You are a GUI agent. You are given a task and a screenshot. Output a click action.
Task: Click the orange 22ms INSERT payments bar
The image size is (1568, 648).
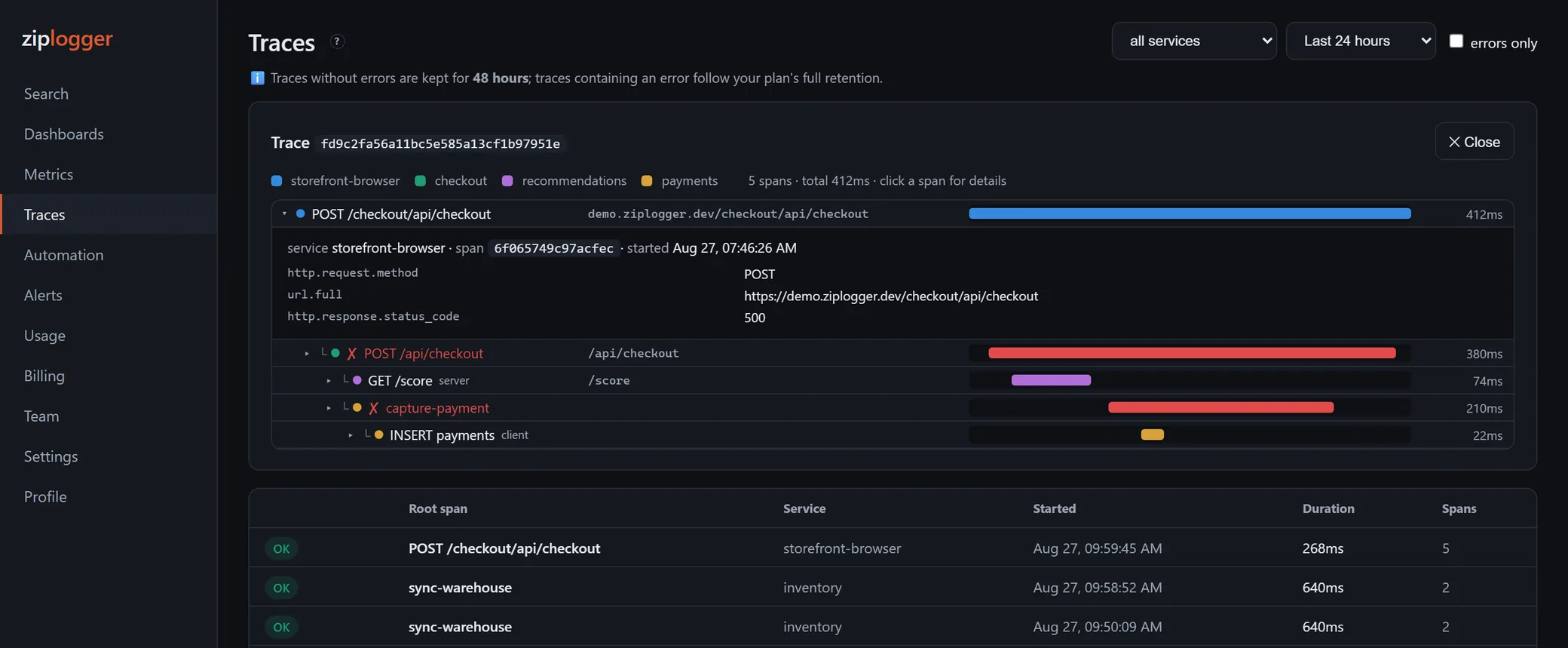1152,435
